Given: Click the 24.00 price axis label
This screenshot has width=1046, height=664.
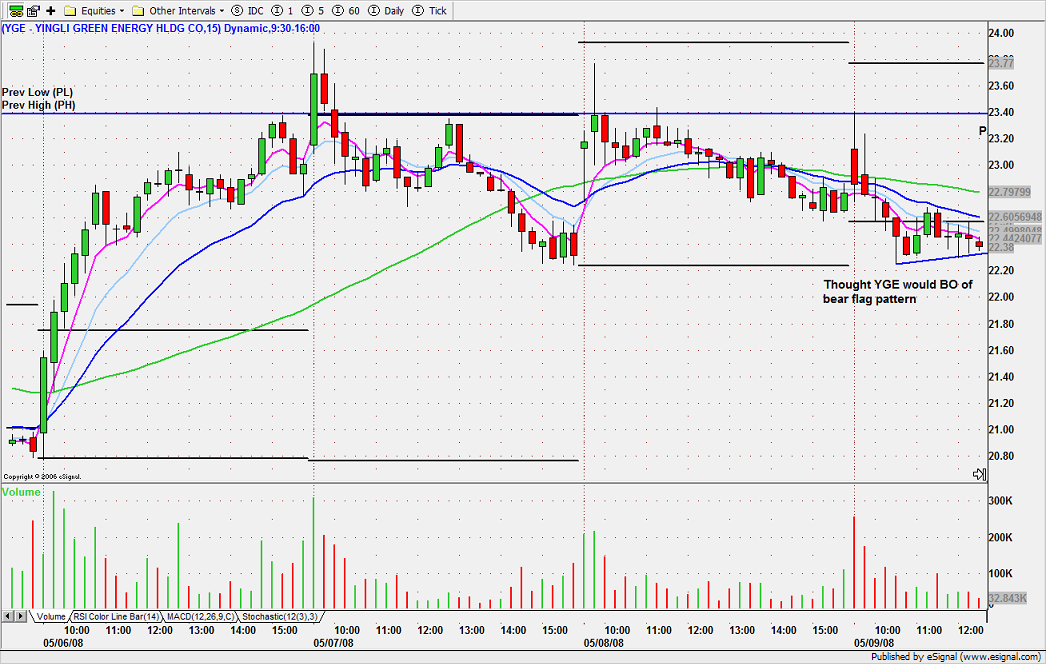Looking at the screenshot, I should tap(1001, 33).
